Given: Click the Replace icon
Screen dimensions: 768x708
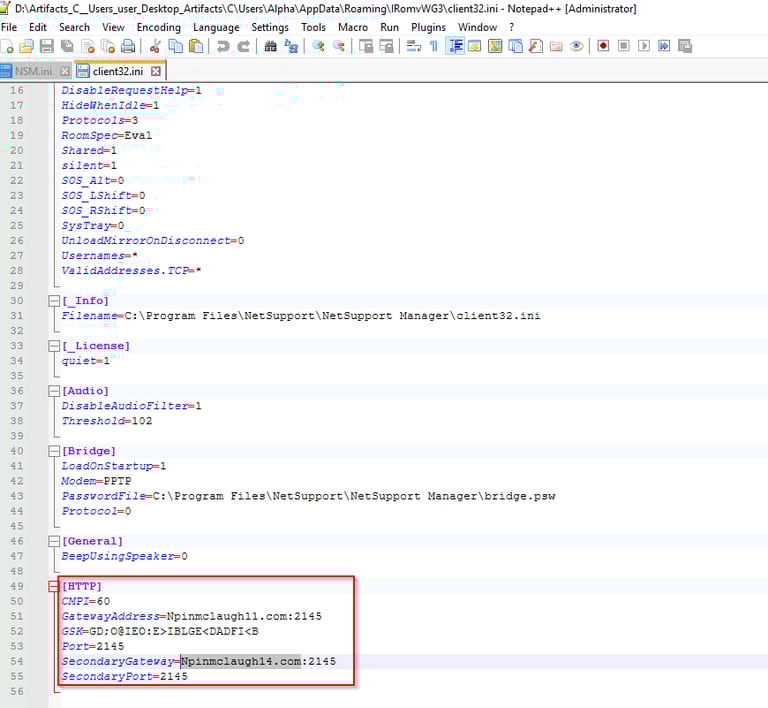Looking at the screenshot, I should [291, 47].
